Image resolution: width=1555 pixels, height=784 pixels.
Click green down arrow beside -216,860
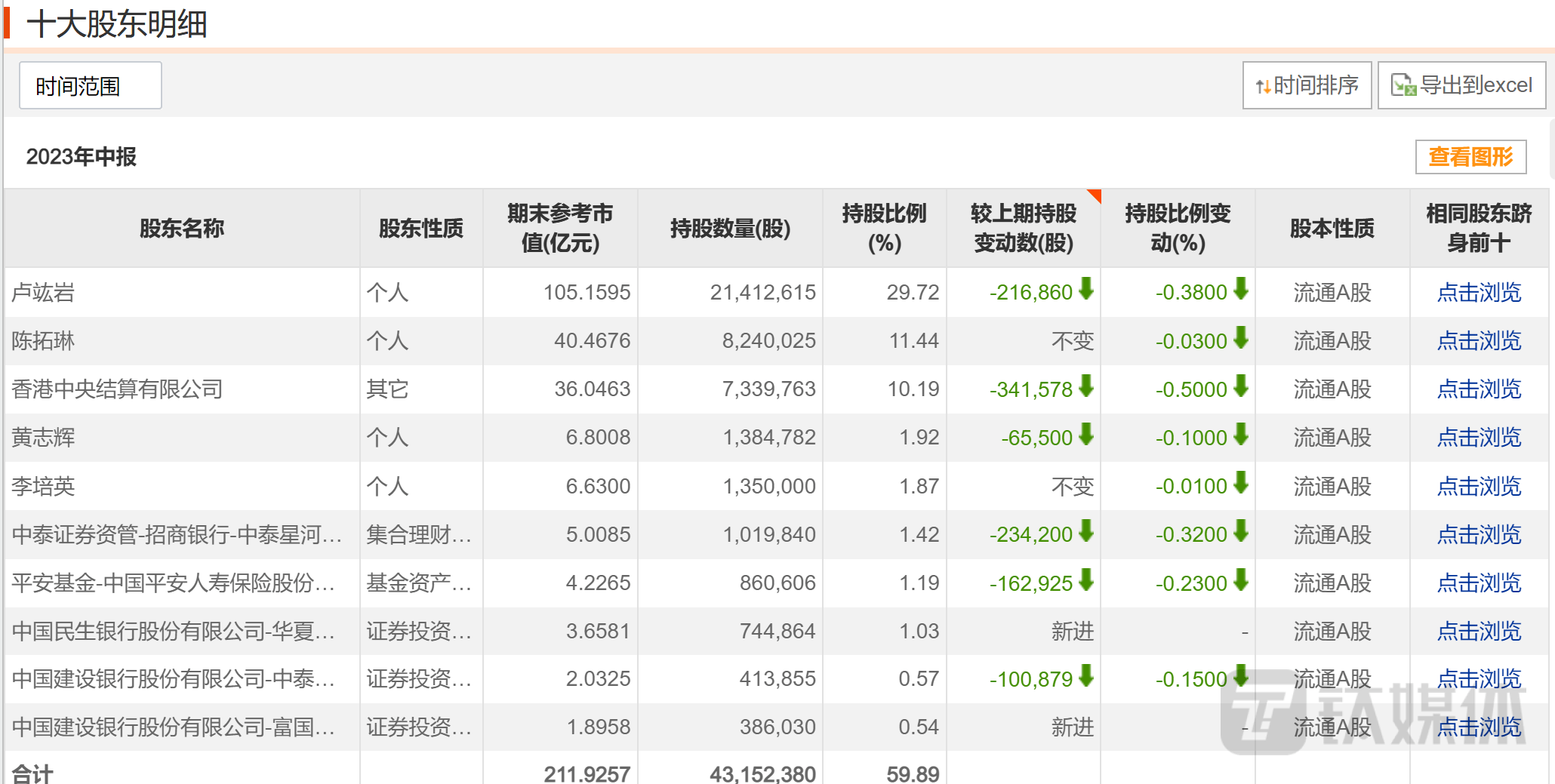(x=1086, y=289)
